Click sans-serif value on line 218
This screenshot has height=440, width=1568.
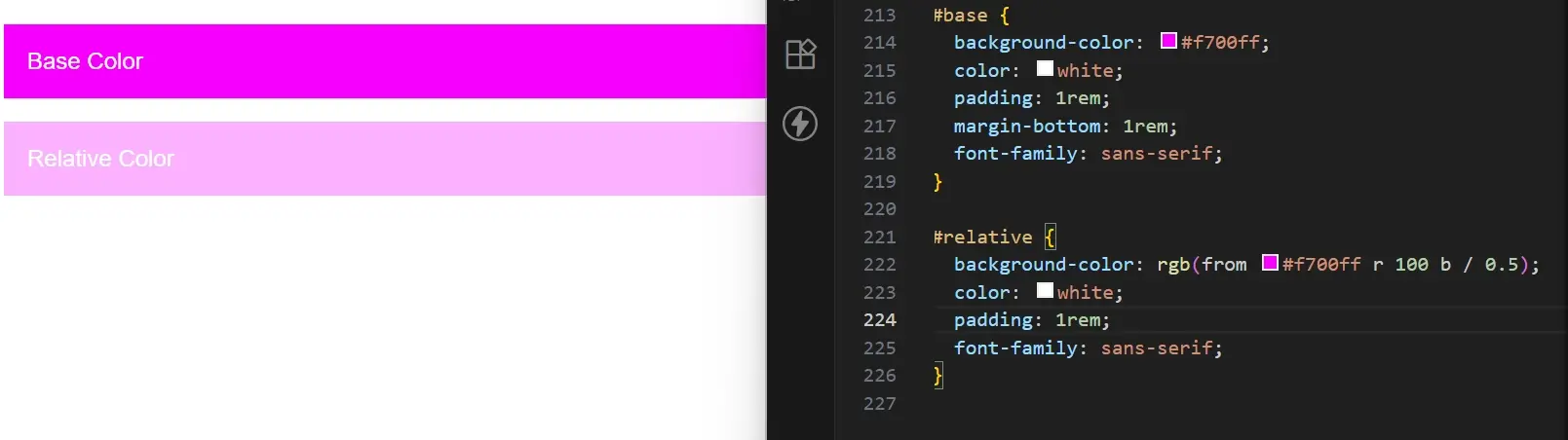pyautogui.click(x=1157, y=154)
